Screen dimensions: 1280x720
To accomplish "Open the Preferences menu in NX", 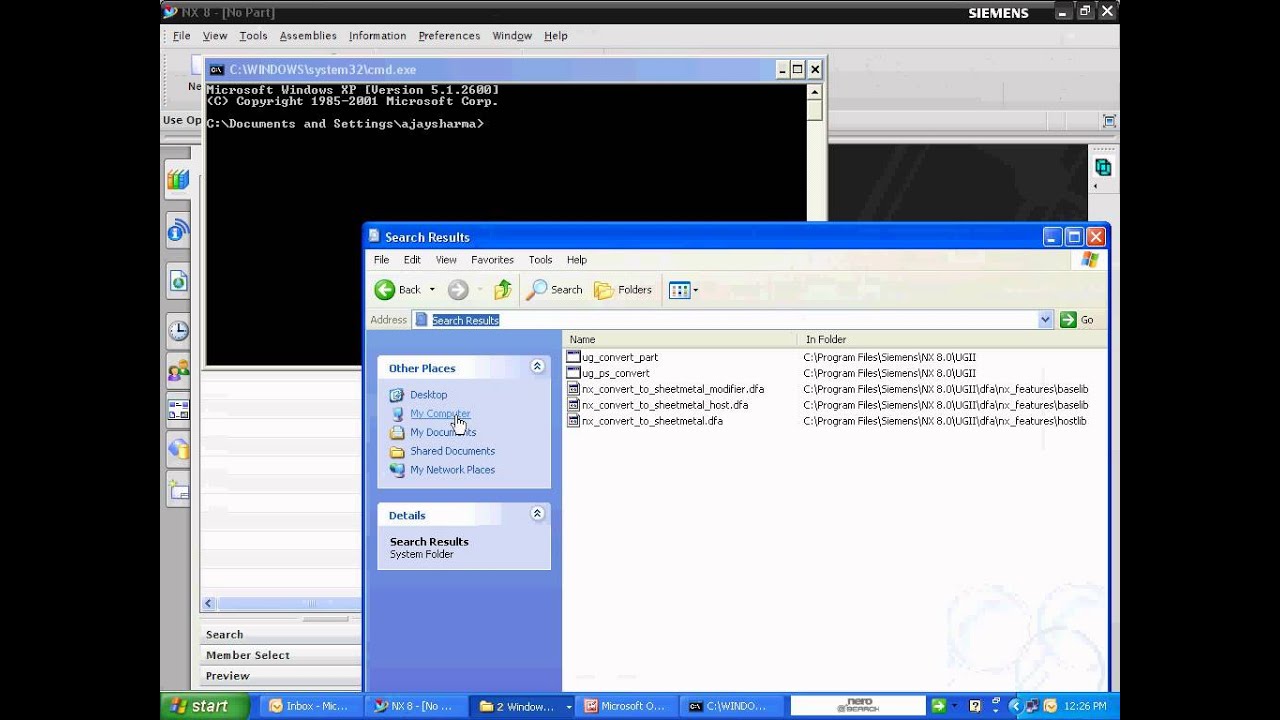I will point(449,36).
